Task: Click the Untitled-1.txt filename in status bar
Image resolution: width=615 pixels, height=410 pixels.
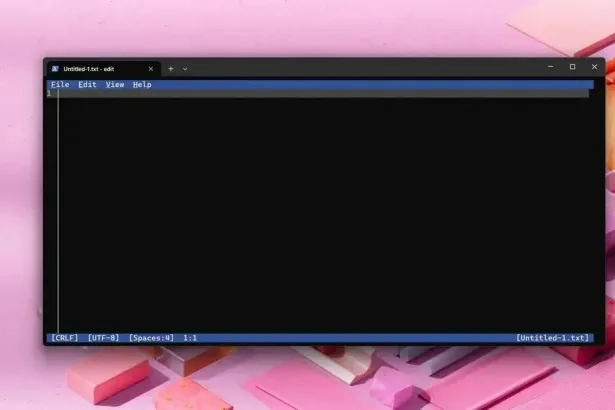Action: pos(553,338)
